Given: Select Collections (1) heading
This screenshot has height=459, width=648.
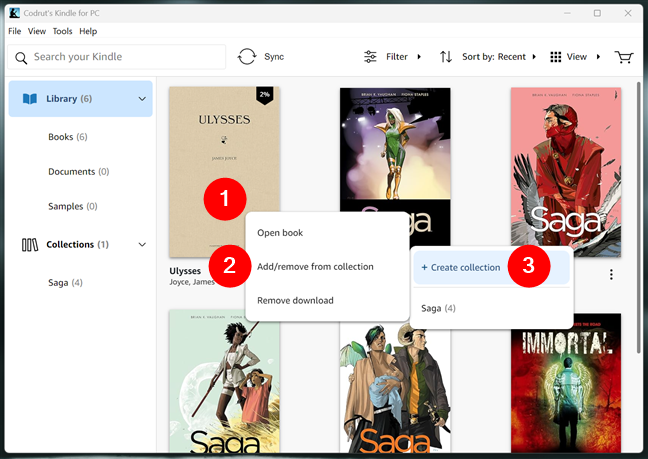Looking at the screenshot, I should 77,245.
